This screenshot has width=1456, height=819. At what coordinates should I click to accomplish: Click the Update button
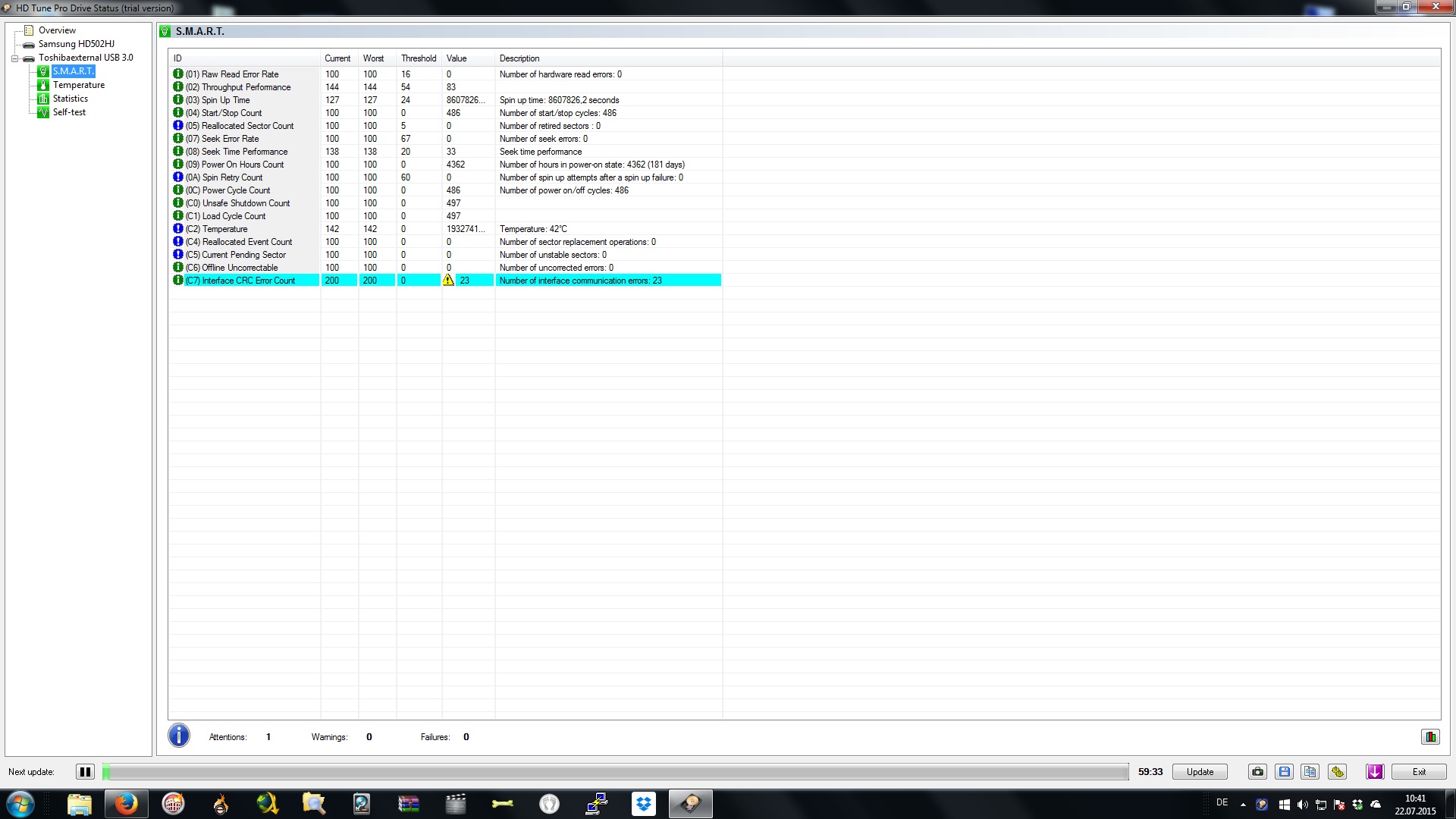point(1200,772)
